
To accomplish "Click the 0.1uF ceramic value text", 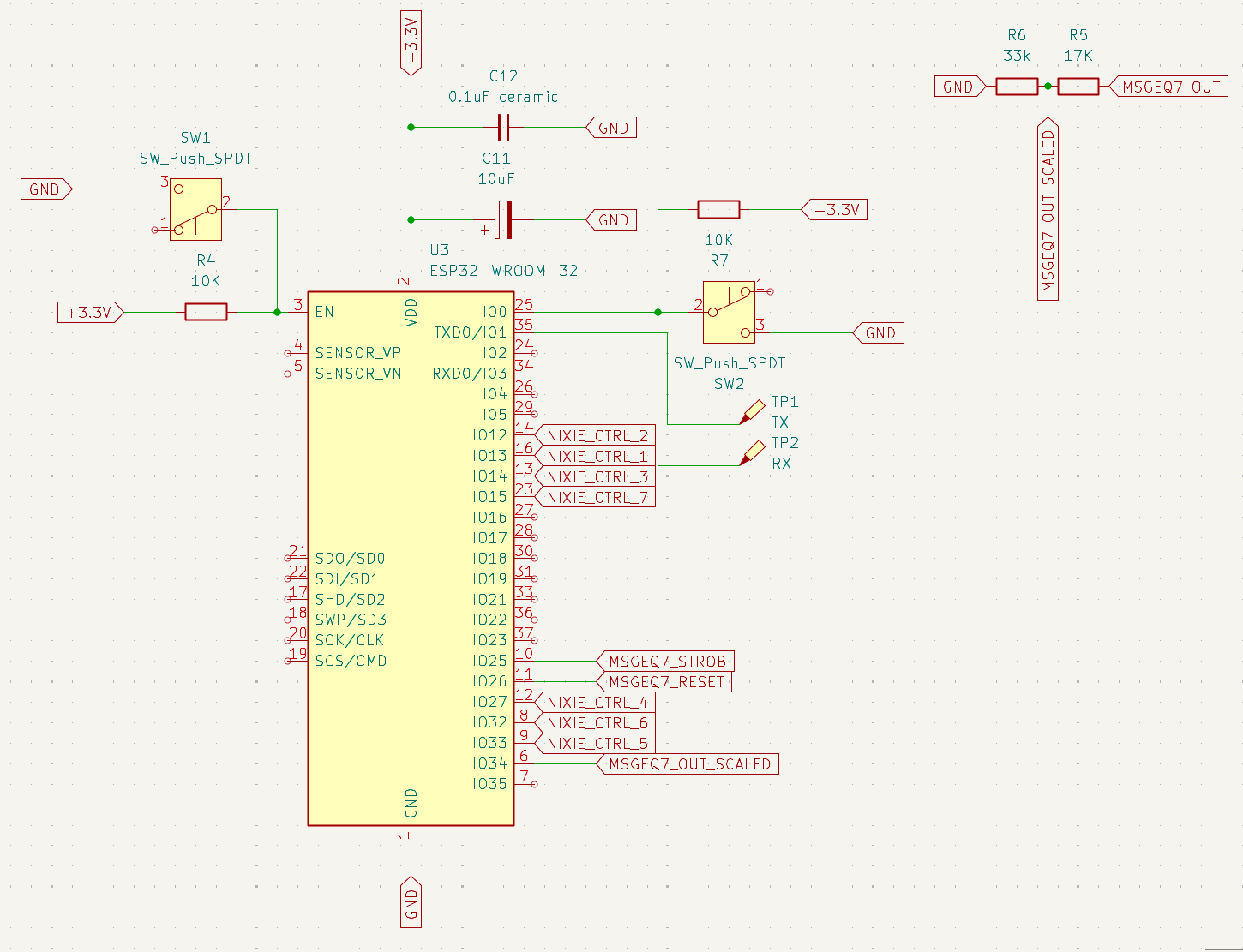I will tap(503, 97).
